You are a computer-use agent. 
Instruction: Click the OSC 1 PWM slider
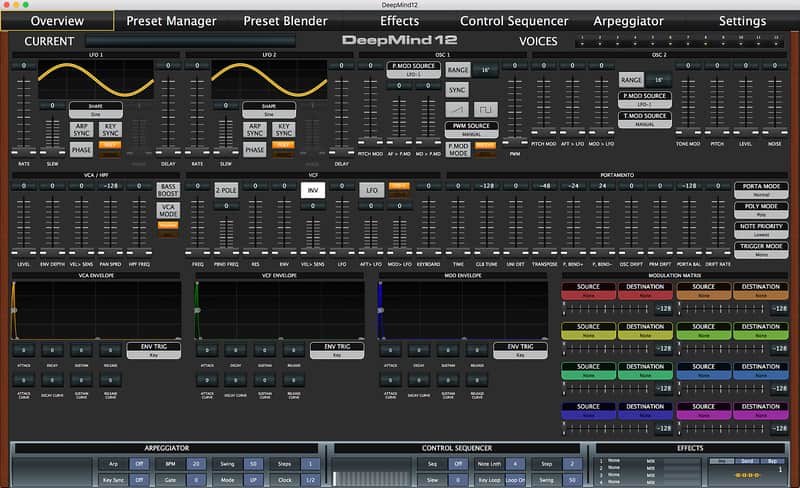pos(515,110)
